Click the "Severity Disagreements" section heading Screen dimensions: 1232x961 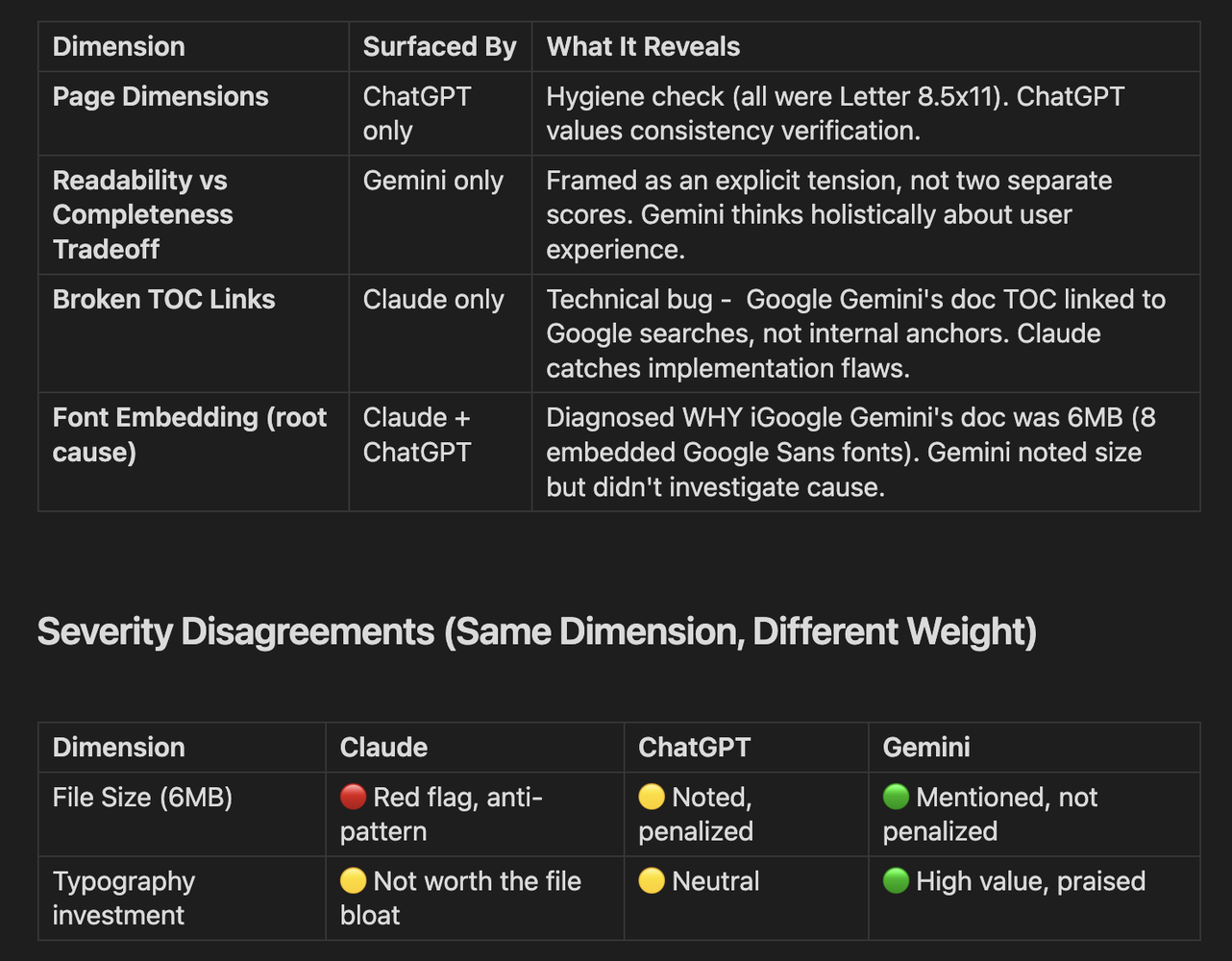[x=536, y=632]
